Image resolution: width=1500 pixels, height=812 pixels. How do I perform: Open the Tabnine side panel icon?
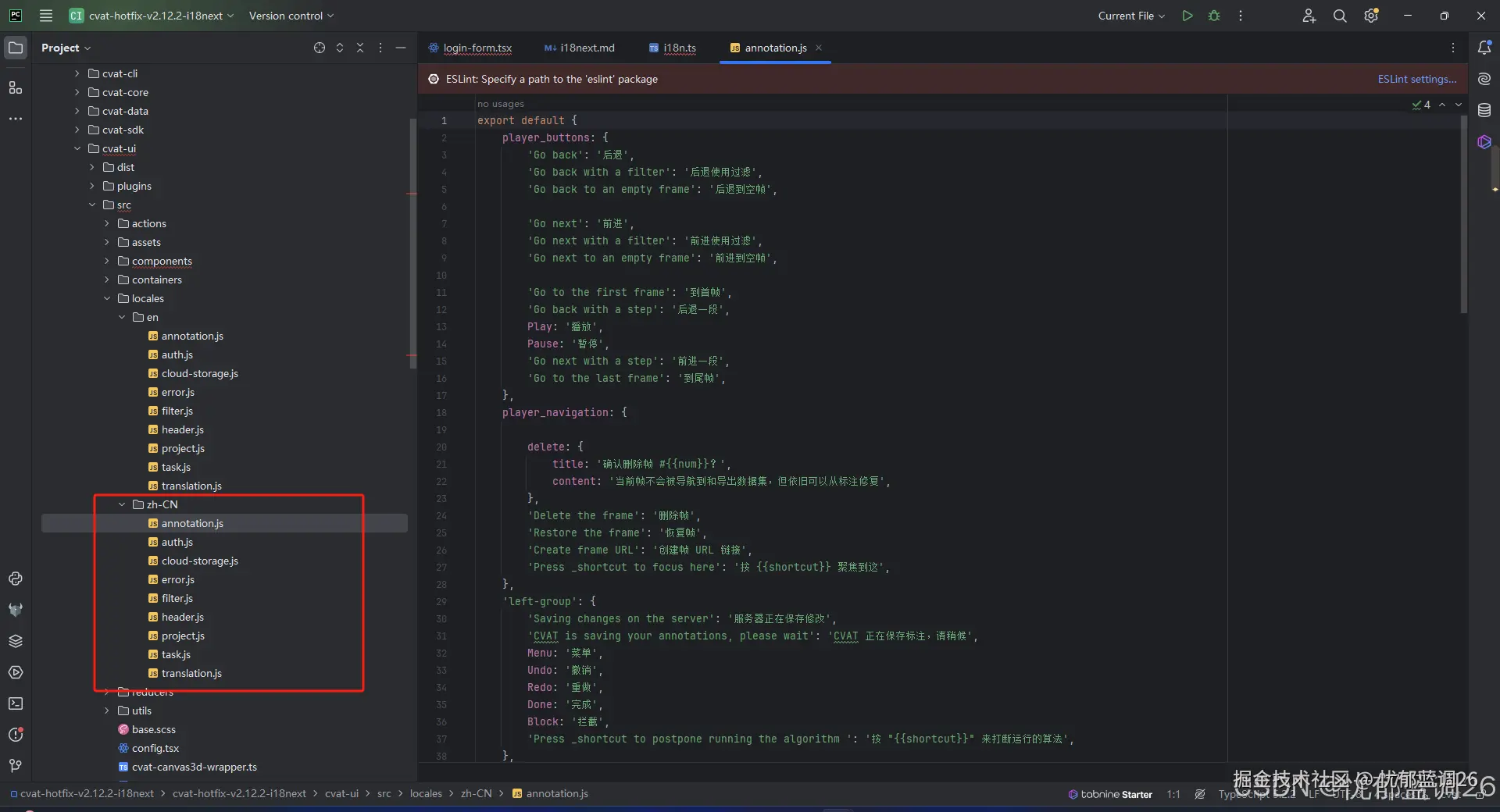[x=1484, y=141]
